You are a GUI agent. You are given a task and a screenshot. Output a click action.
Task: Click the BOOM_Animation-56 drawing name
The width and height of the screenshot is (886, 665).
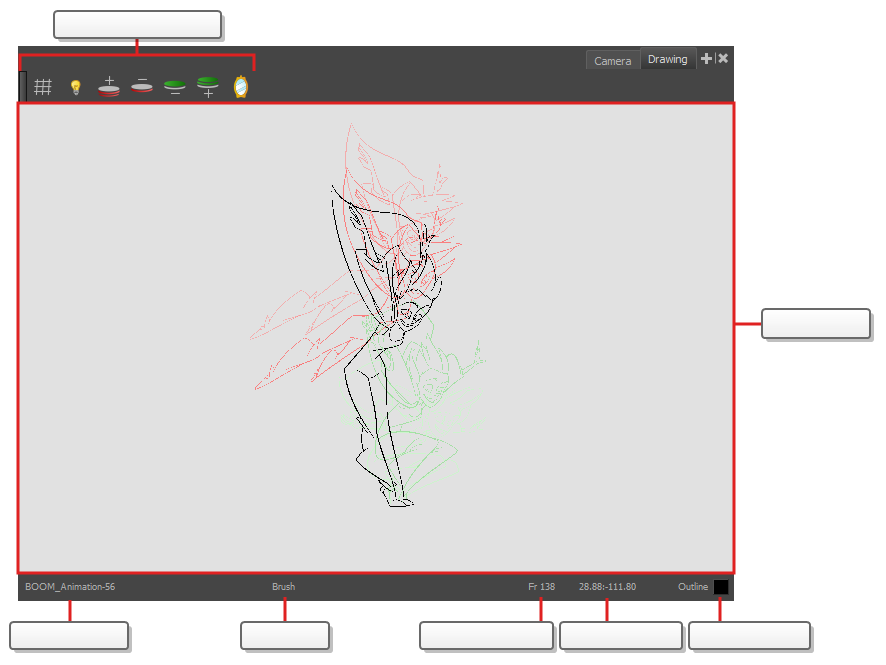click(x=70, y=587)
